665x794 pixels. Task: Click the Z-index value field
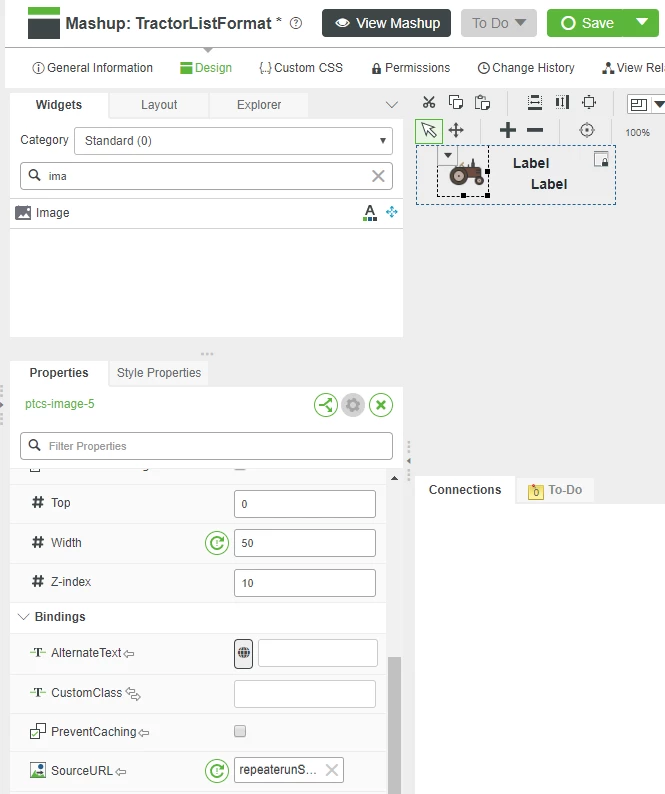pyautogui.click(x=305, y=583)
